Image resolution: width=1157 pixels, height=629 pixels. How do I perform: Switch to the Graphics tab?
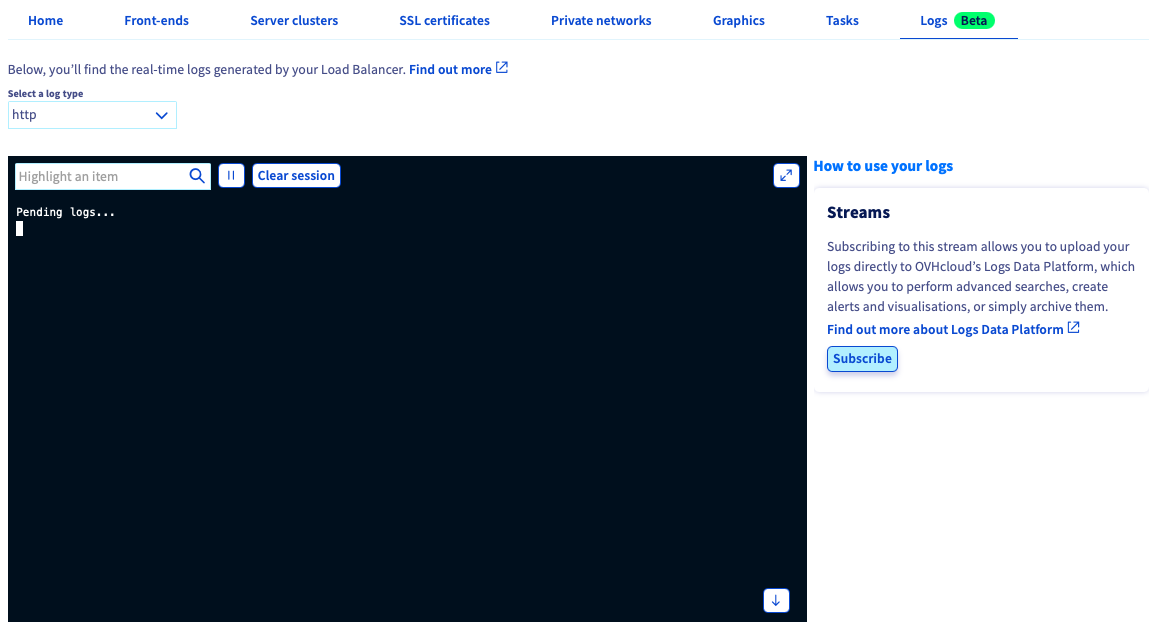coord(739,21)
